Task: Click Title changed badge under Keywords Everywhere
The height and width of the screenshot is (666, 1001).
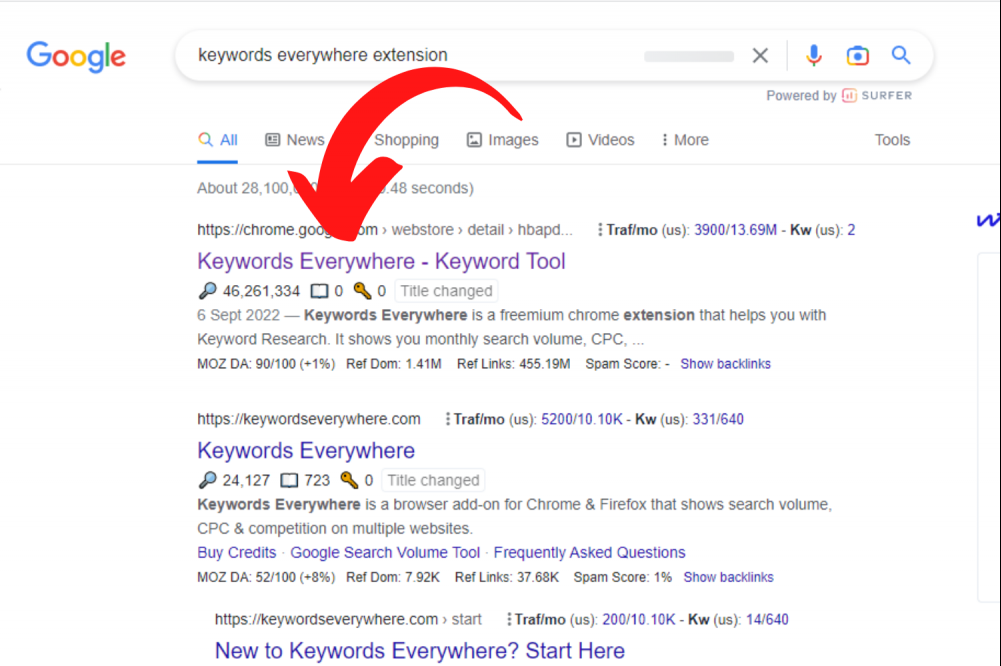Action: coord(433,480)
